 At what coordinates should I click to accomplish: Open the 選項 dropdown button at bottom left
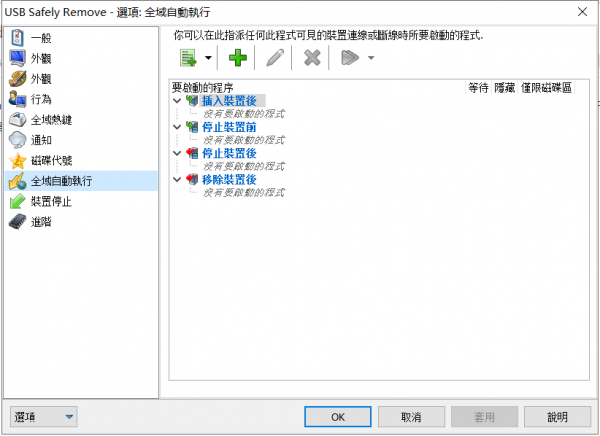(44, 416)
